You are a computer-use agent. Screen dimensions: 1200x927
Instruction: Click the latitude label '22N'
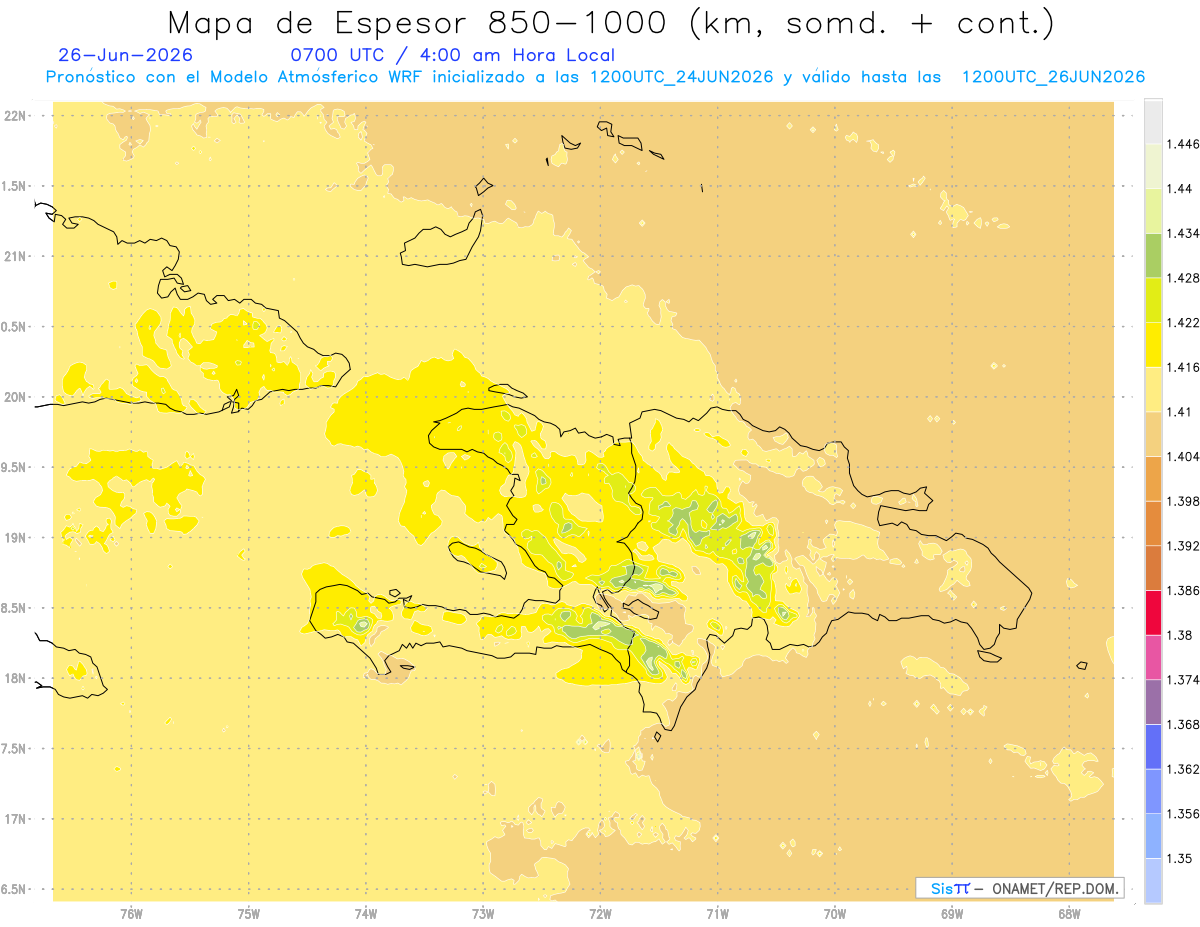click(15, 115)
